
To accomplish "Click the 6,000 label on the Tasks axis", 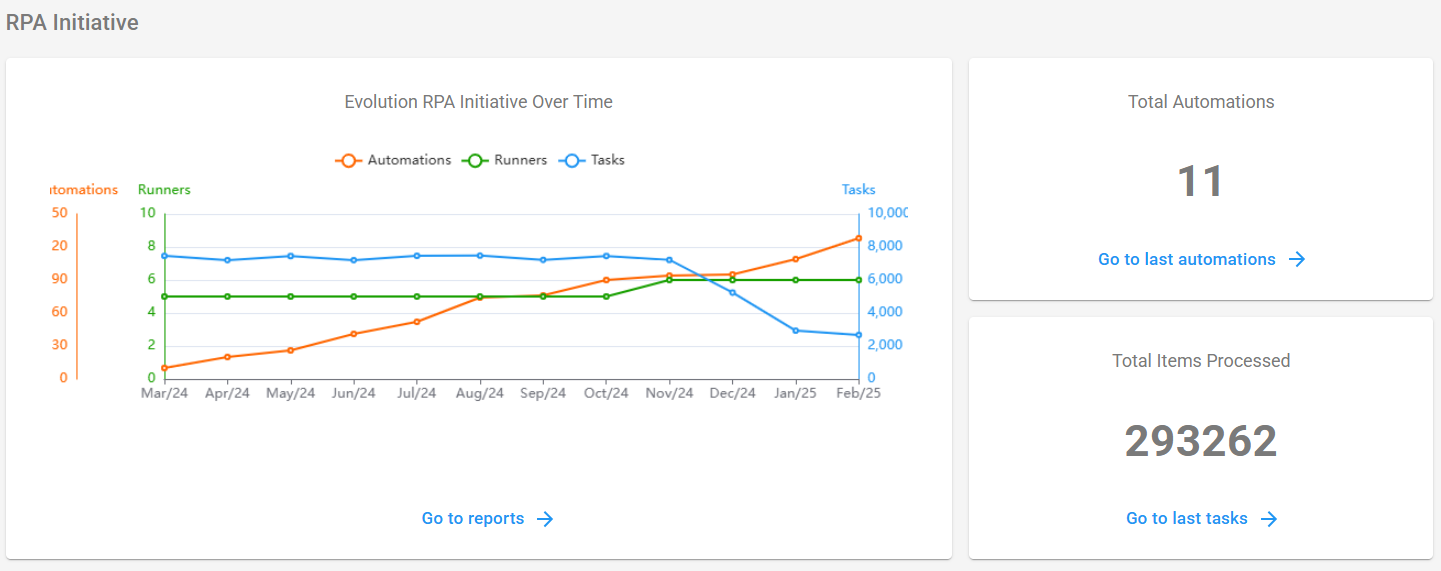I will point(885,279).
